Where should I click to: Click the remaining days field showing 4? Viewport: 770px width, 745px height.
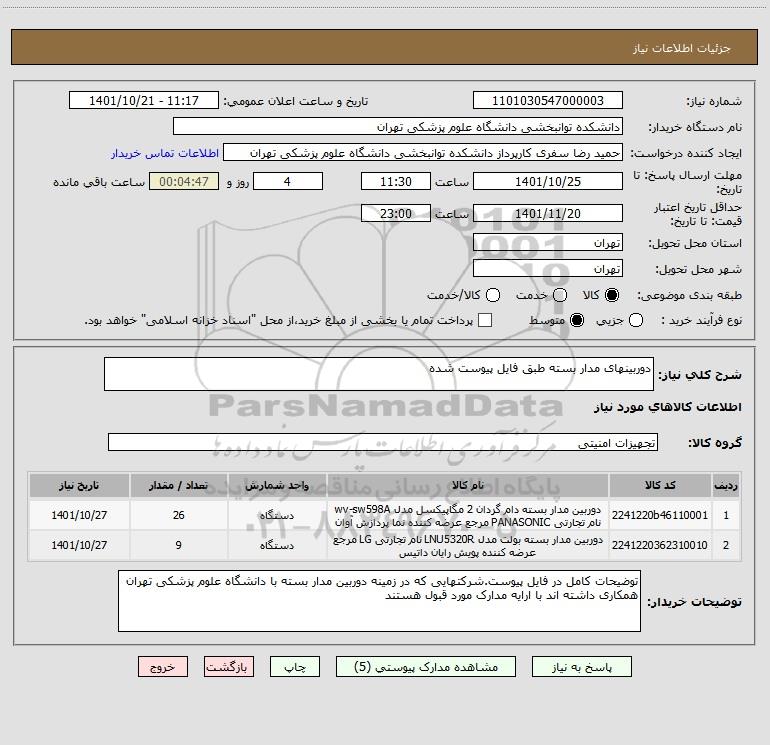288,181
